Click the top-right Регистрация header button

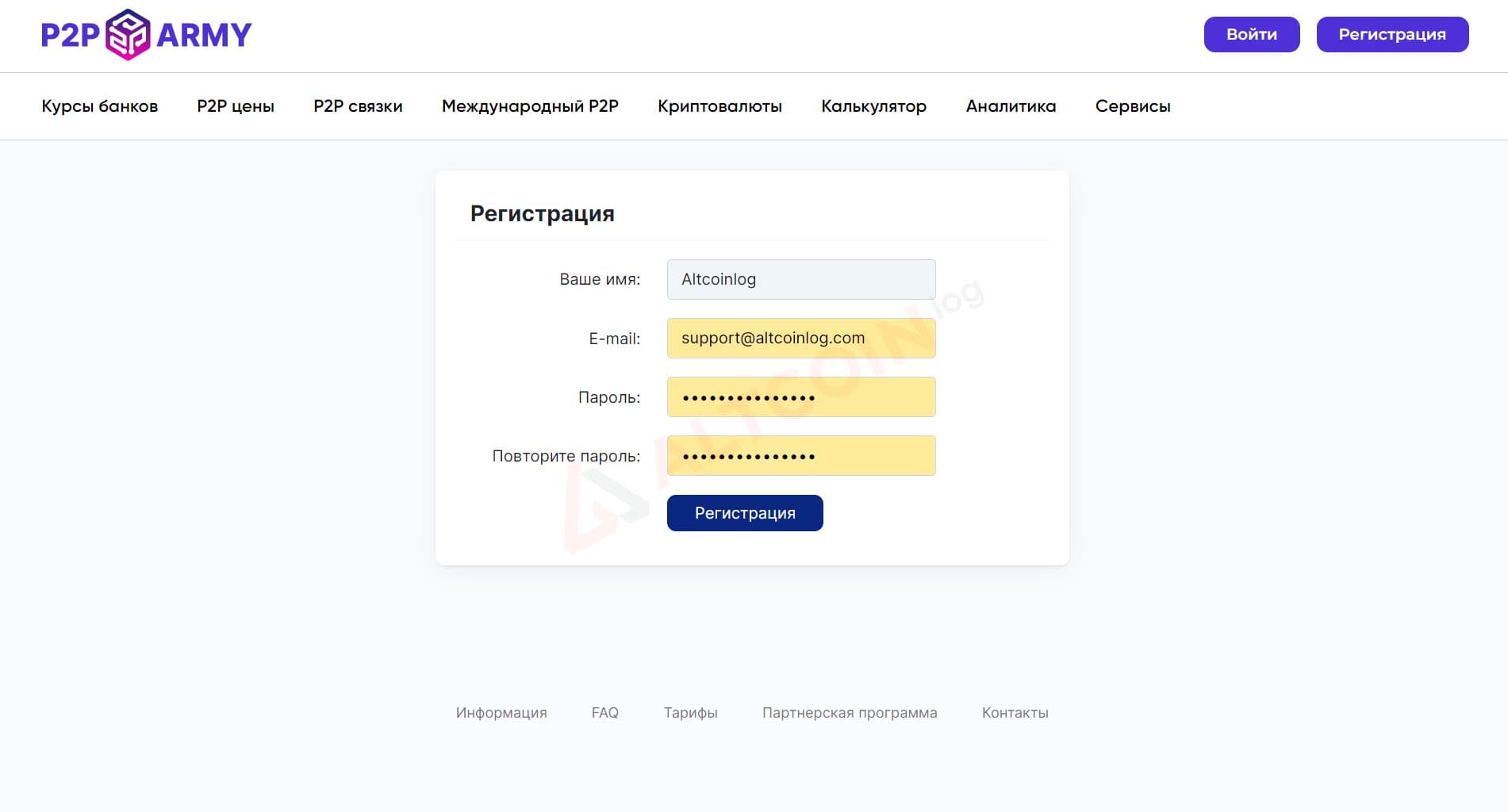coord(1392,34)
